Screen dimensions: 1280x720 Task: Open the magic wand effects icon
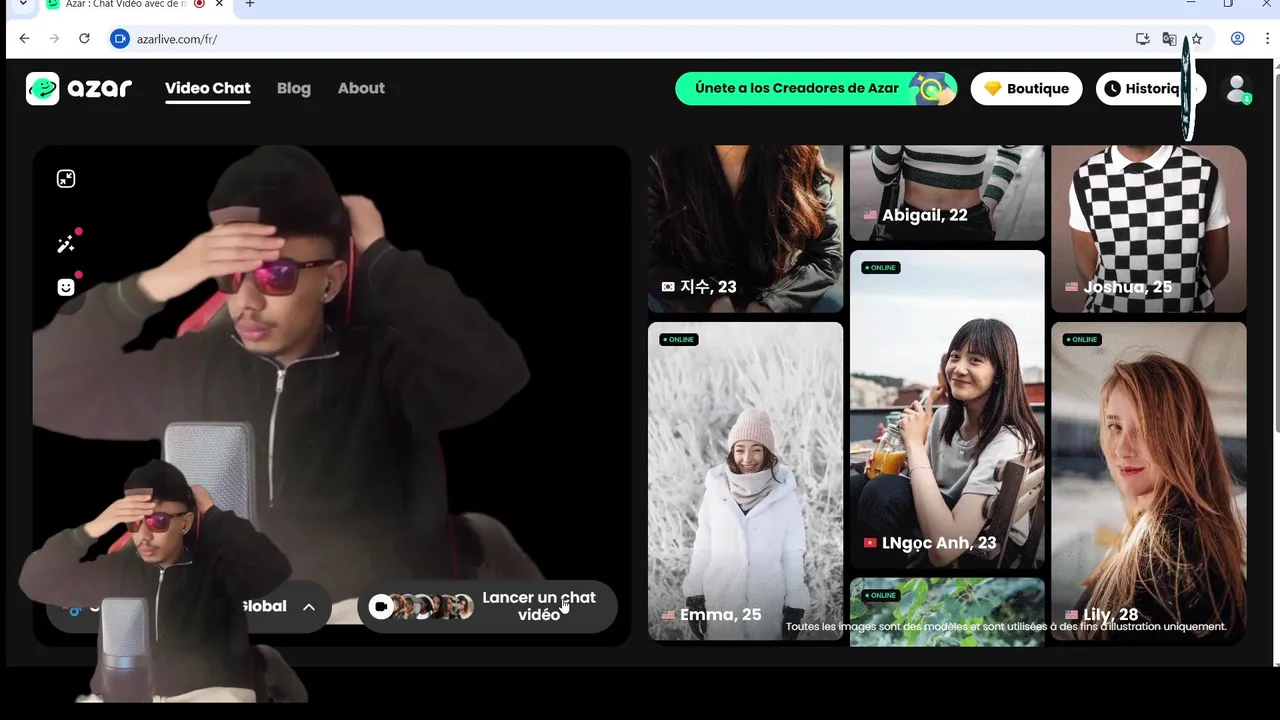pyautogui.click(x=66, y=244)
